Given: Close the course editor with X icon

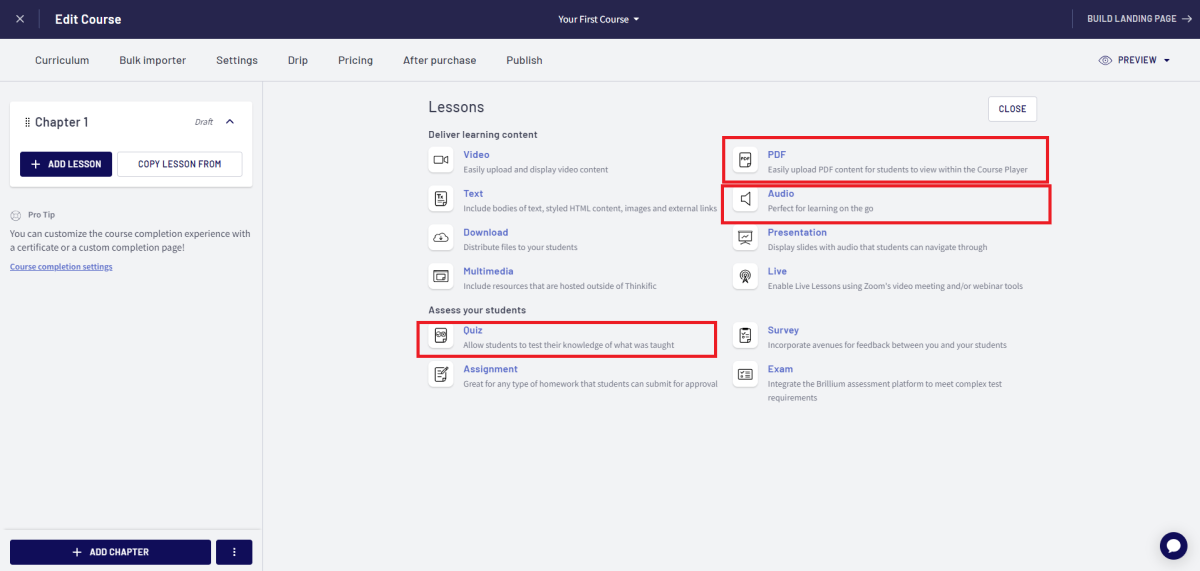Looking at the screenshot, I should (20, 19).
